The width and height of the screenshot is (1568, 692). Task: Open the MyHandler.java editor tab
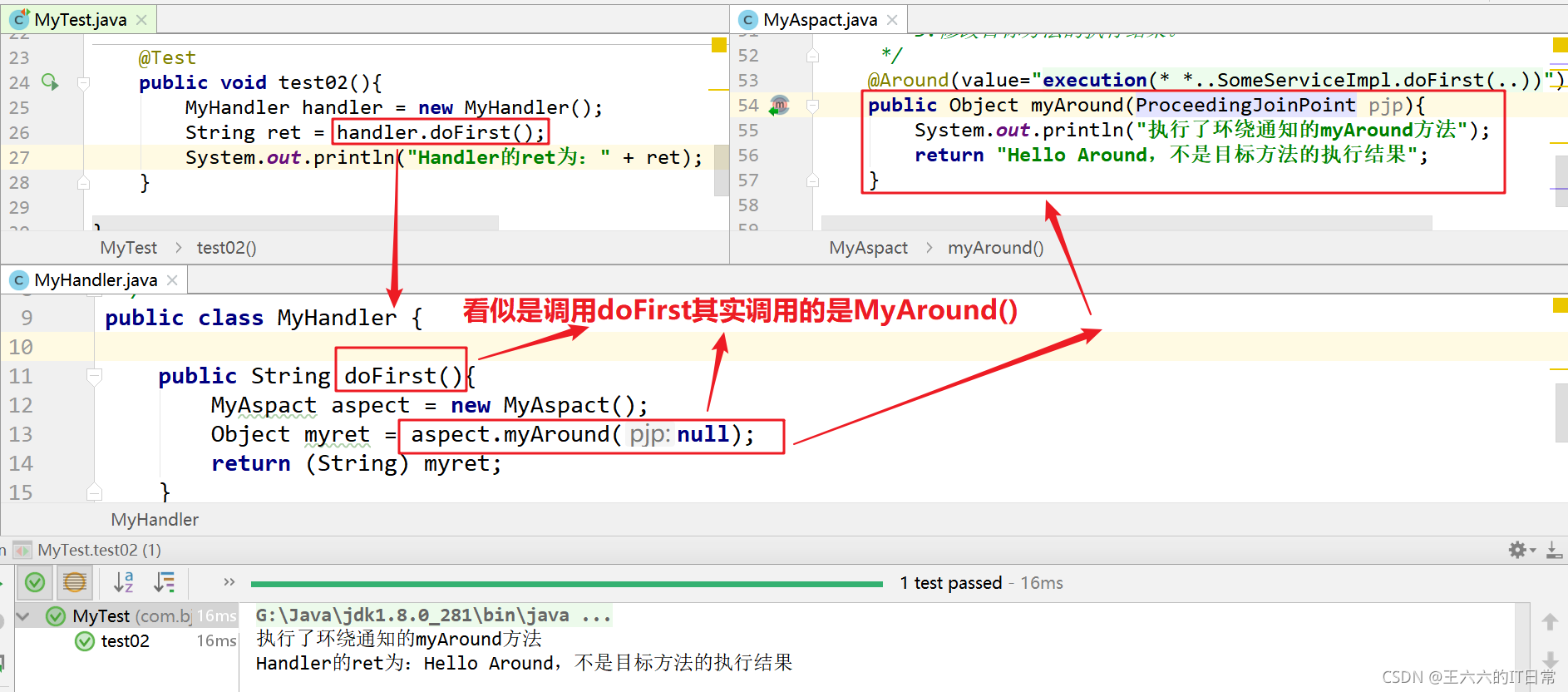pyautogui.click(x=96, y=280)
